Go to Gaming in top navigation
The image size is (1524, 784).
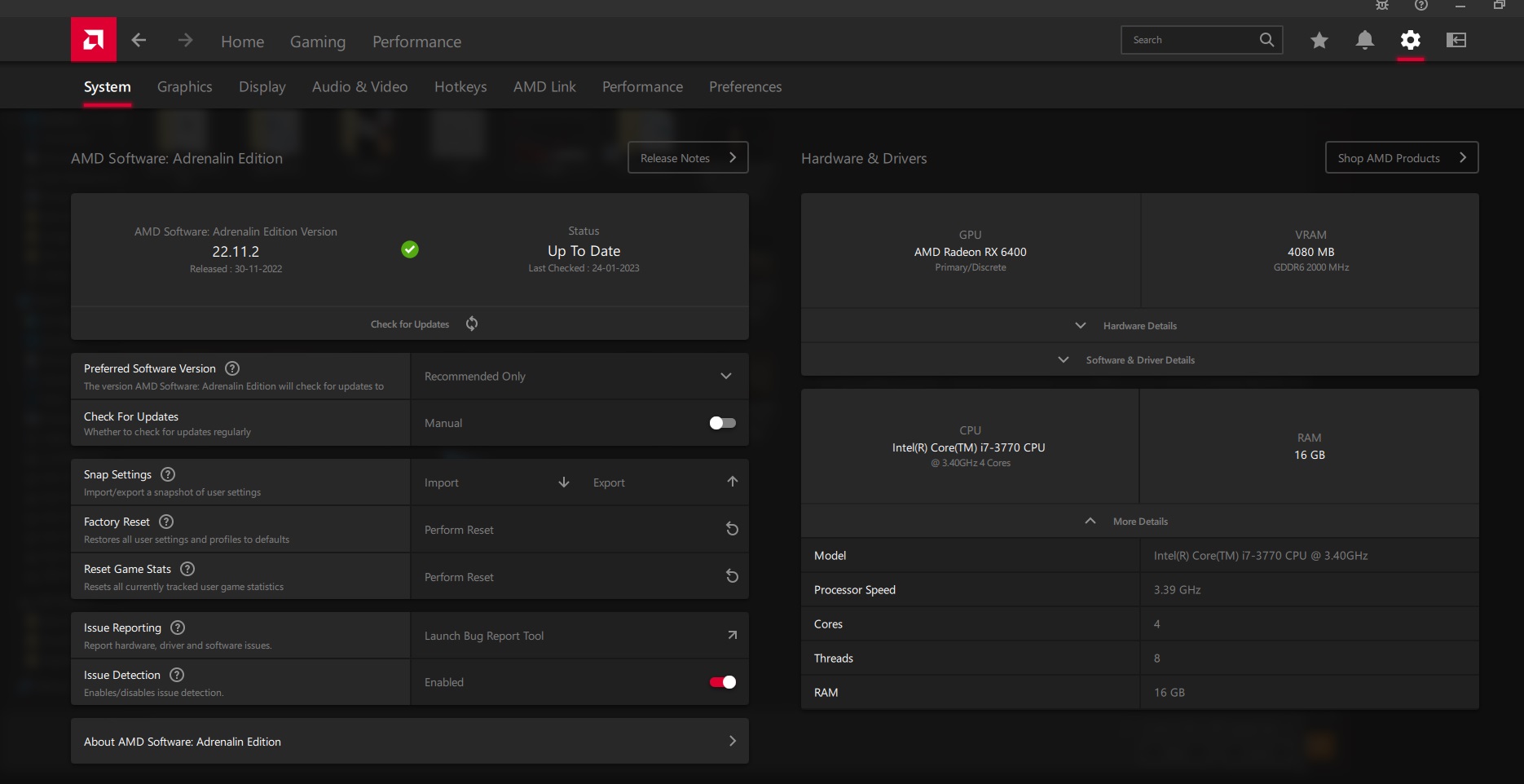(318, 42)
